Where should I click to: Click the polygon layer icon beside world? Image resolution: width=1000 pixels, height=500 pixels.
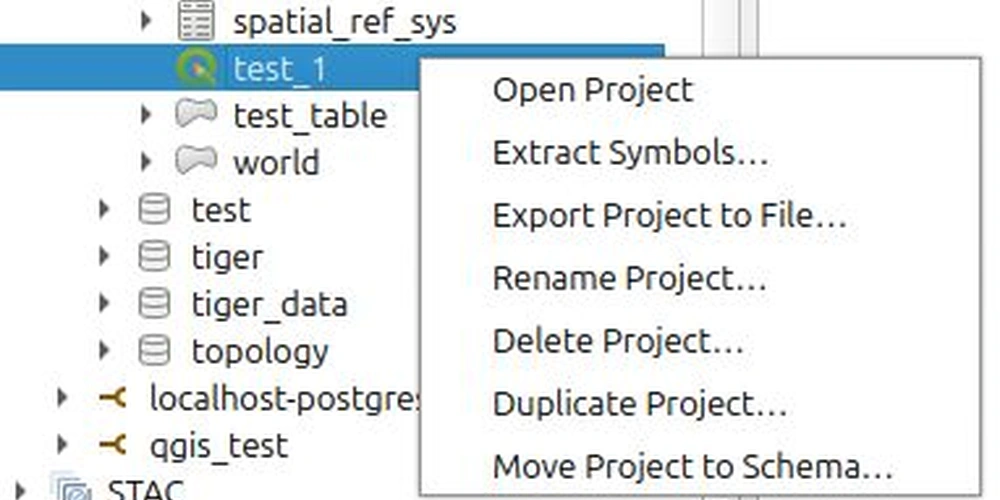tap(196, 161)
